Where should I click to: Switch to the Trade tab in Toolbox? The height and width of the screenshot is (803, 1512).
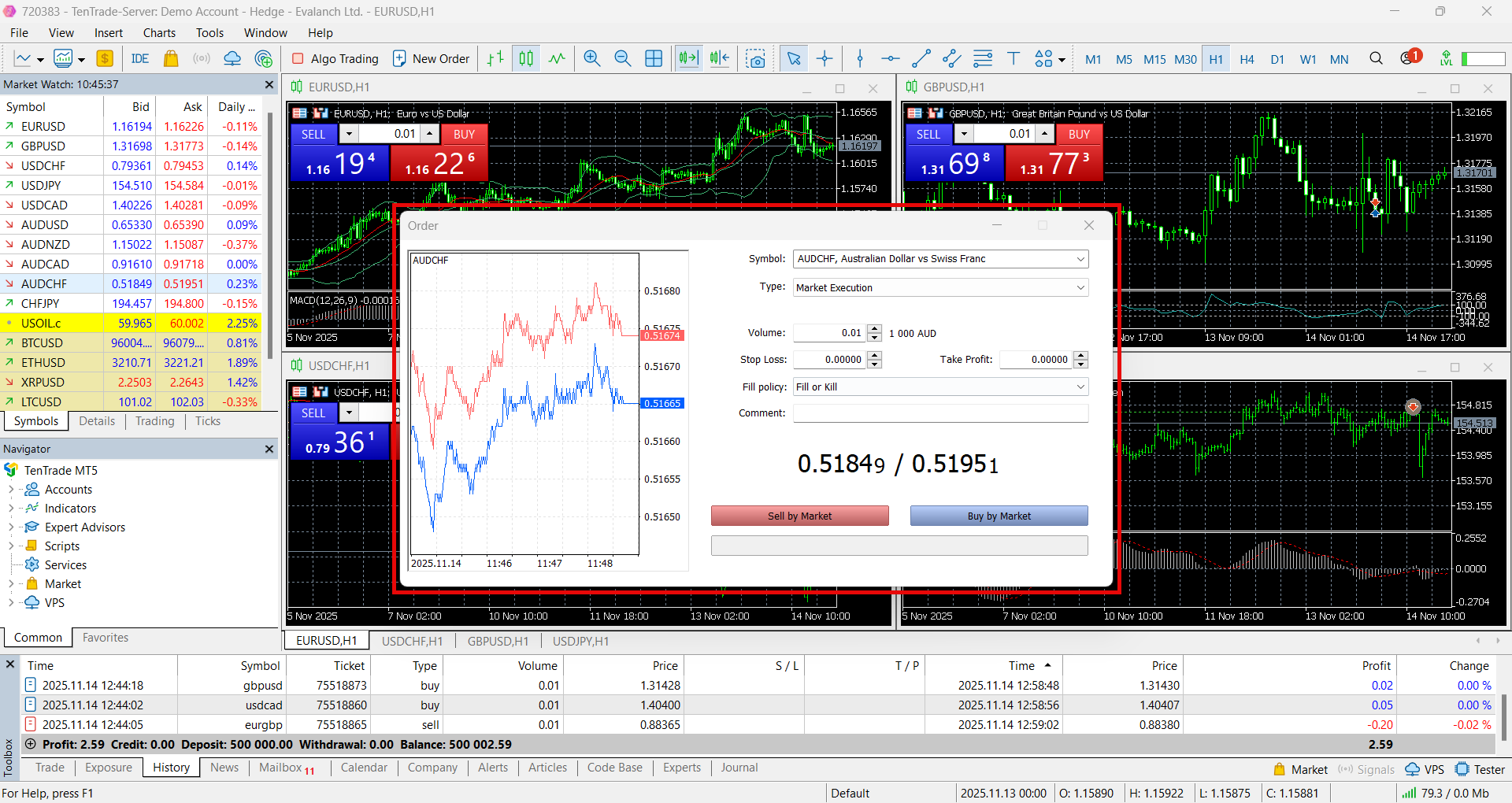50,768
